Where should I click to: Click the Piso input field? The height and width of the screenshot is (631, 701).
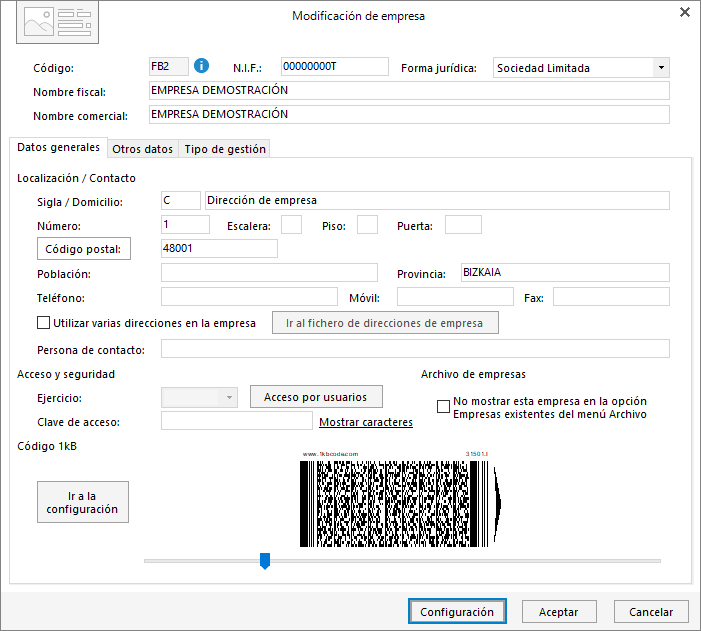[367, 224]
